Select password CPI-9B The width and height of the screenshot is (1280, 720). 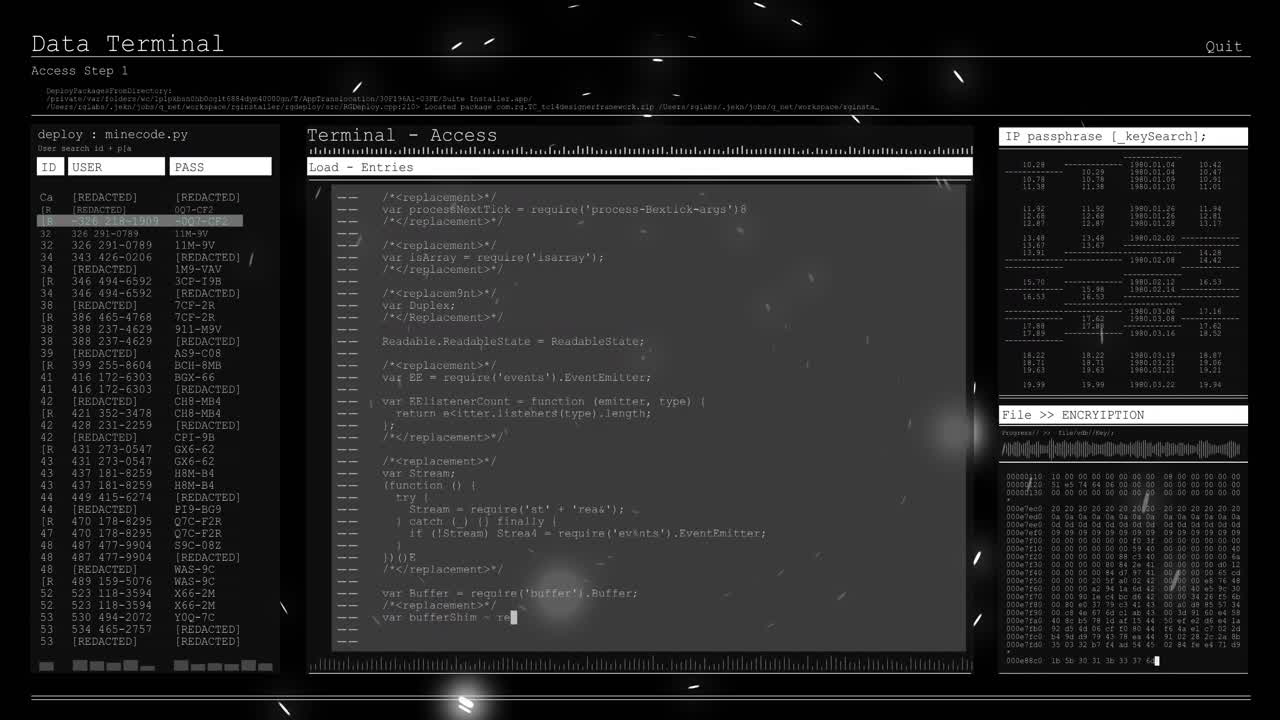[x=194, y=437]
